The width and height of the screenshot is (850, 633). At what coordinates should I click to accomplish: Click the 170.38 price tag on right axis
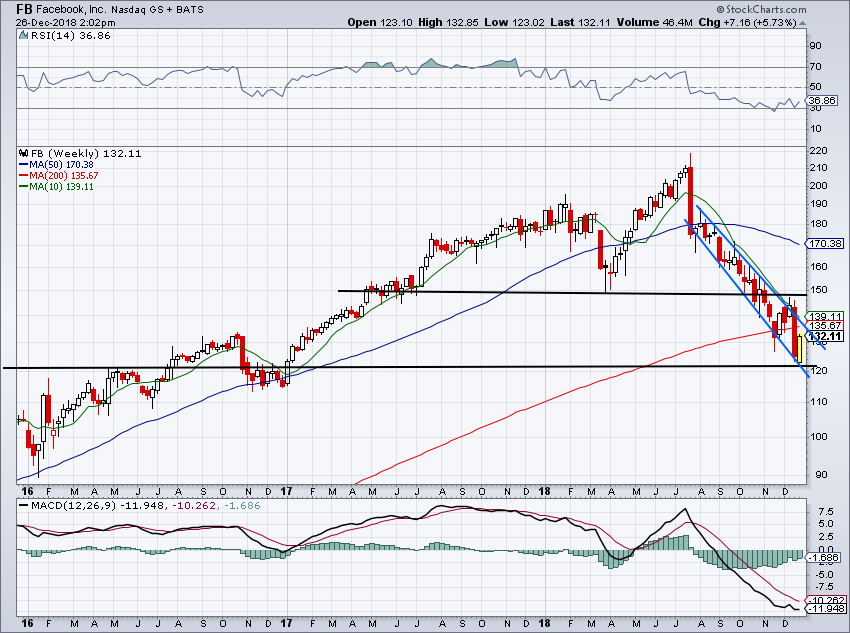825,244
